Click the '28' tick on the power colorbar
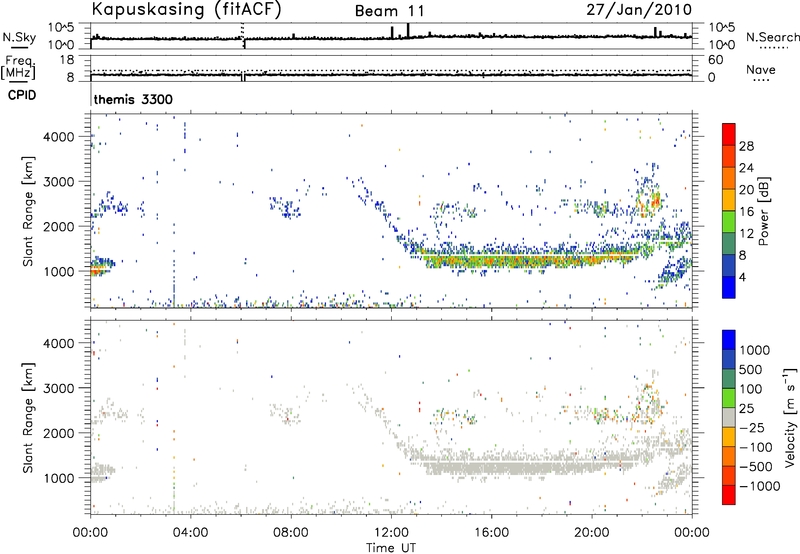This screenshot has width=800, height=554. [746, 146]
